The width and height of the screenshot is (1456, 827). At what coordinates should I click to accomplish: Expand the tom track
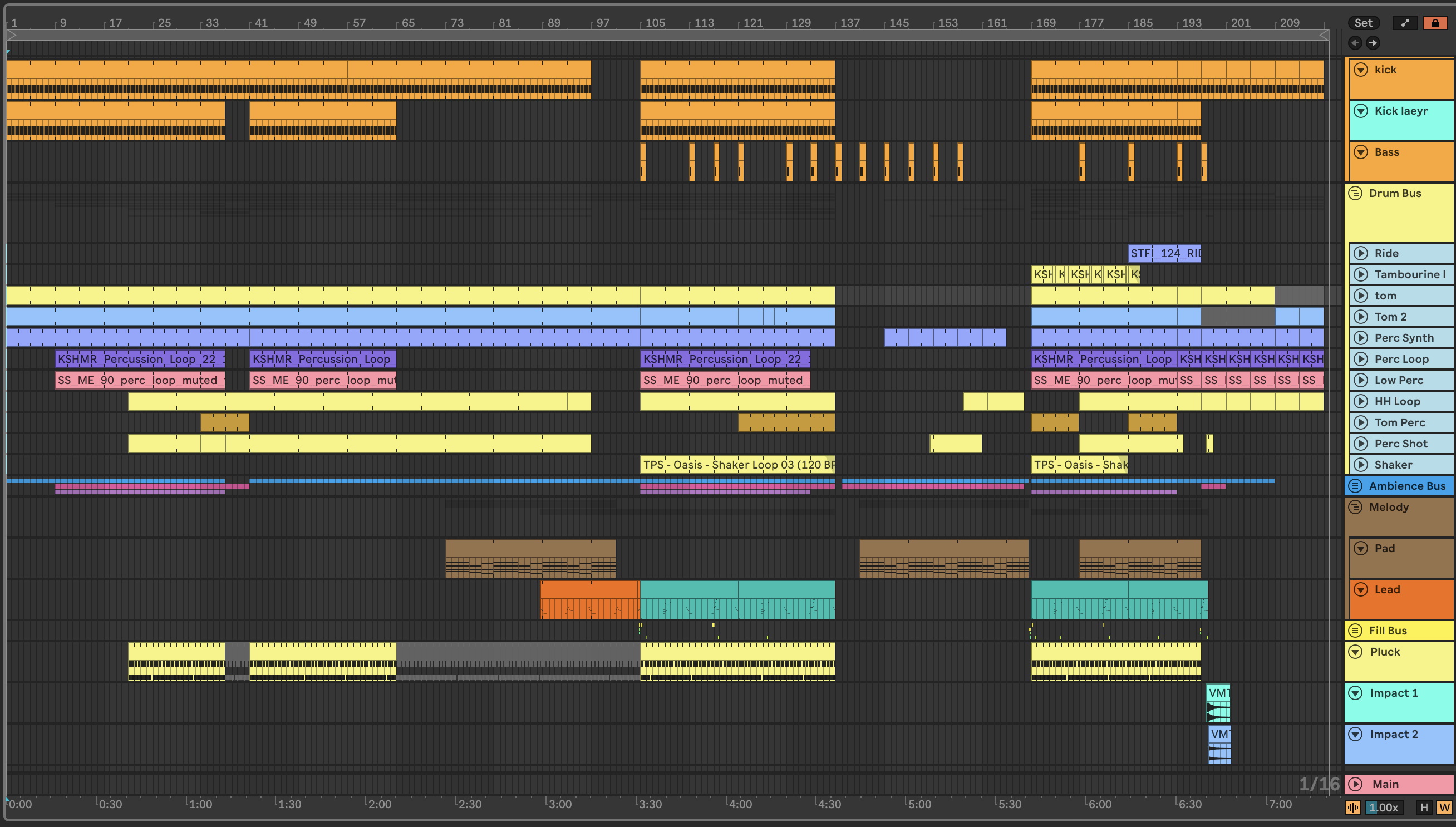tap(1361, 296)
